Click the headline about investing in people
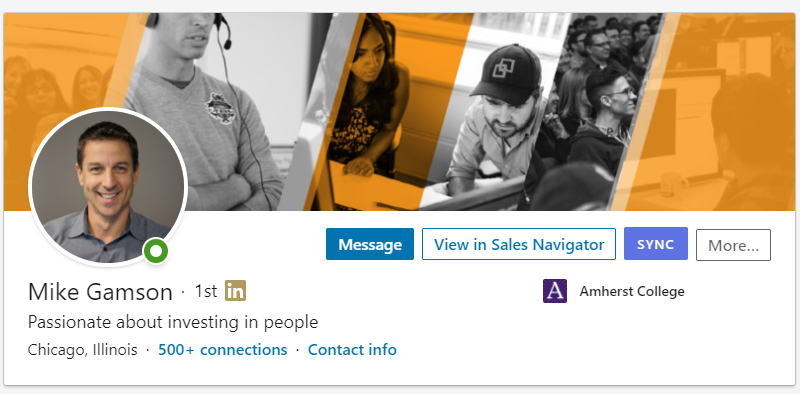 [173, 322]
